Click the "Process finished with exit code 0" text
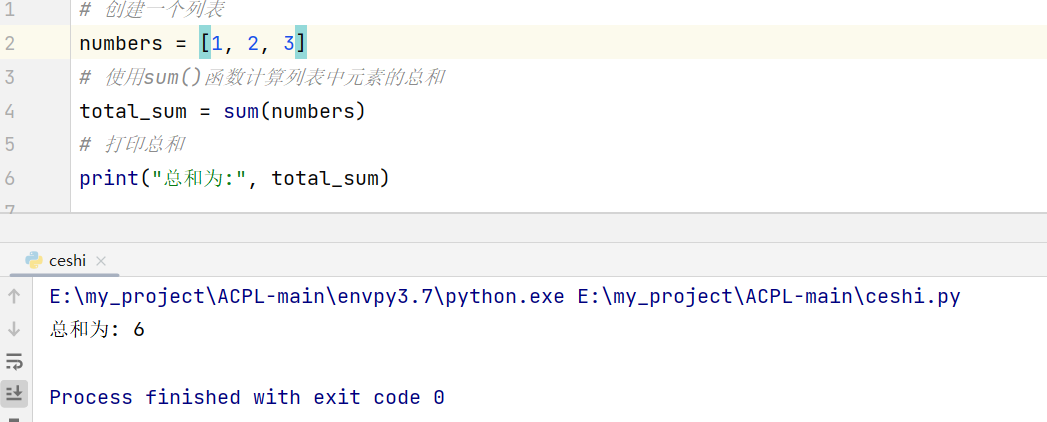 click(247, 397)
